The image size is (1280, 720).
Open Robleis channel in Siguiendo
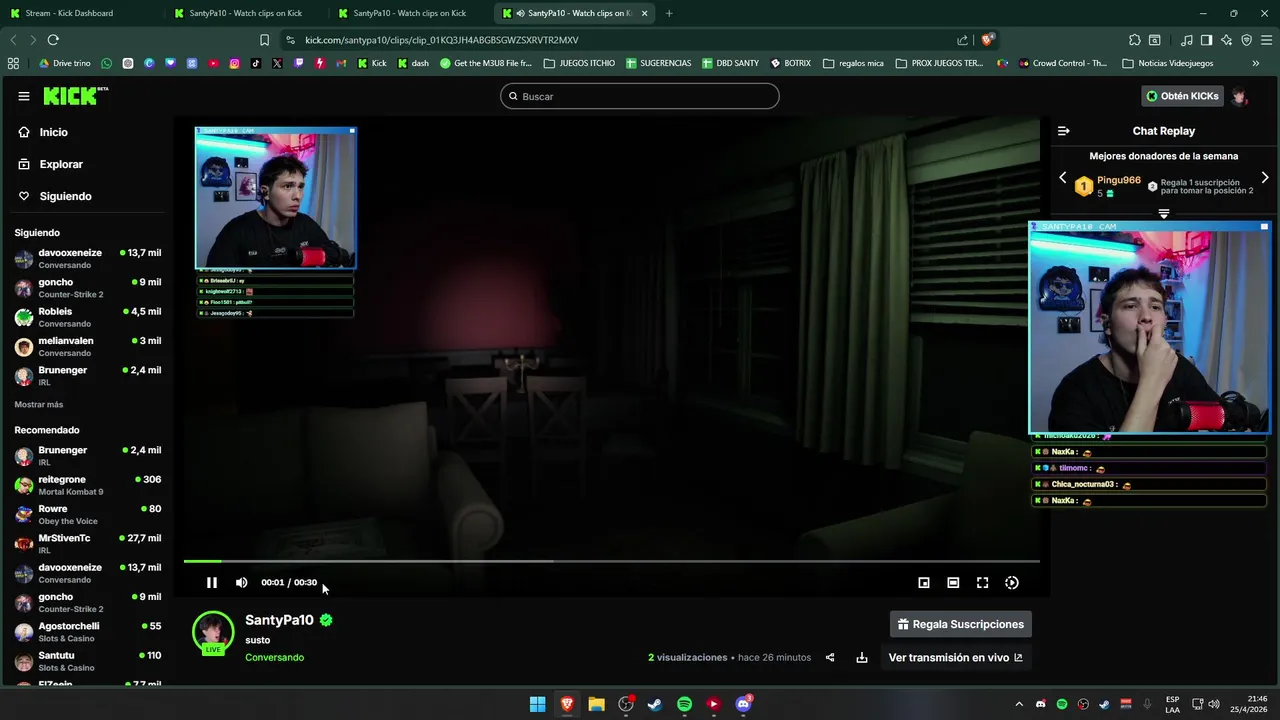pos(88,317)
